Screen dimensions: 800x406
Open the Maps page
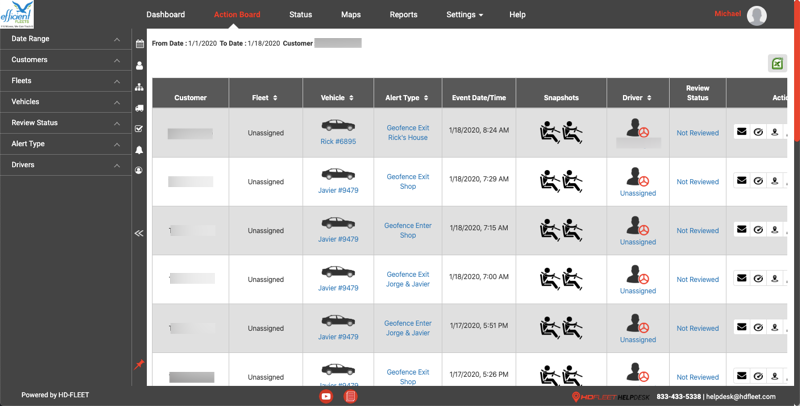351,14
